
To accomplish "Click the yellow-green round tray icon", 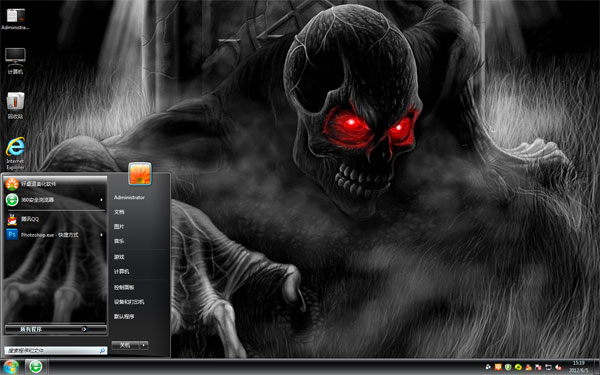I will tap(518, 367).
